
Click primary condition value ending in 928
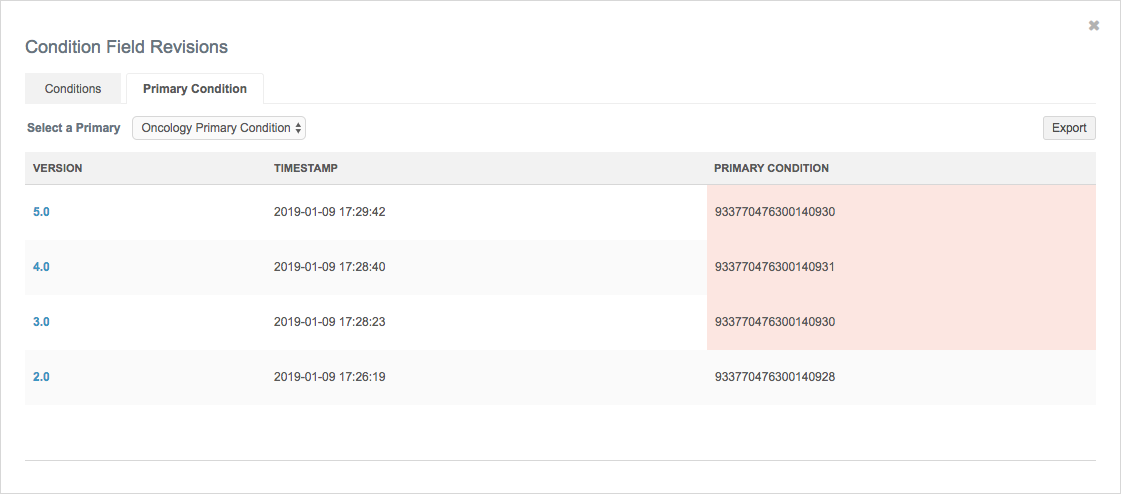click(774, 377)
